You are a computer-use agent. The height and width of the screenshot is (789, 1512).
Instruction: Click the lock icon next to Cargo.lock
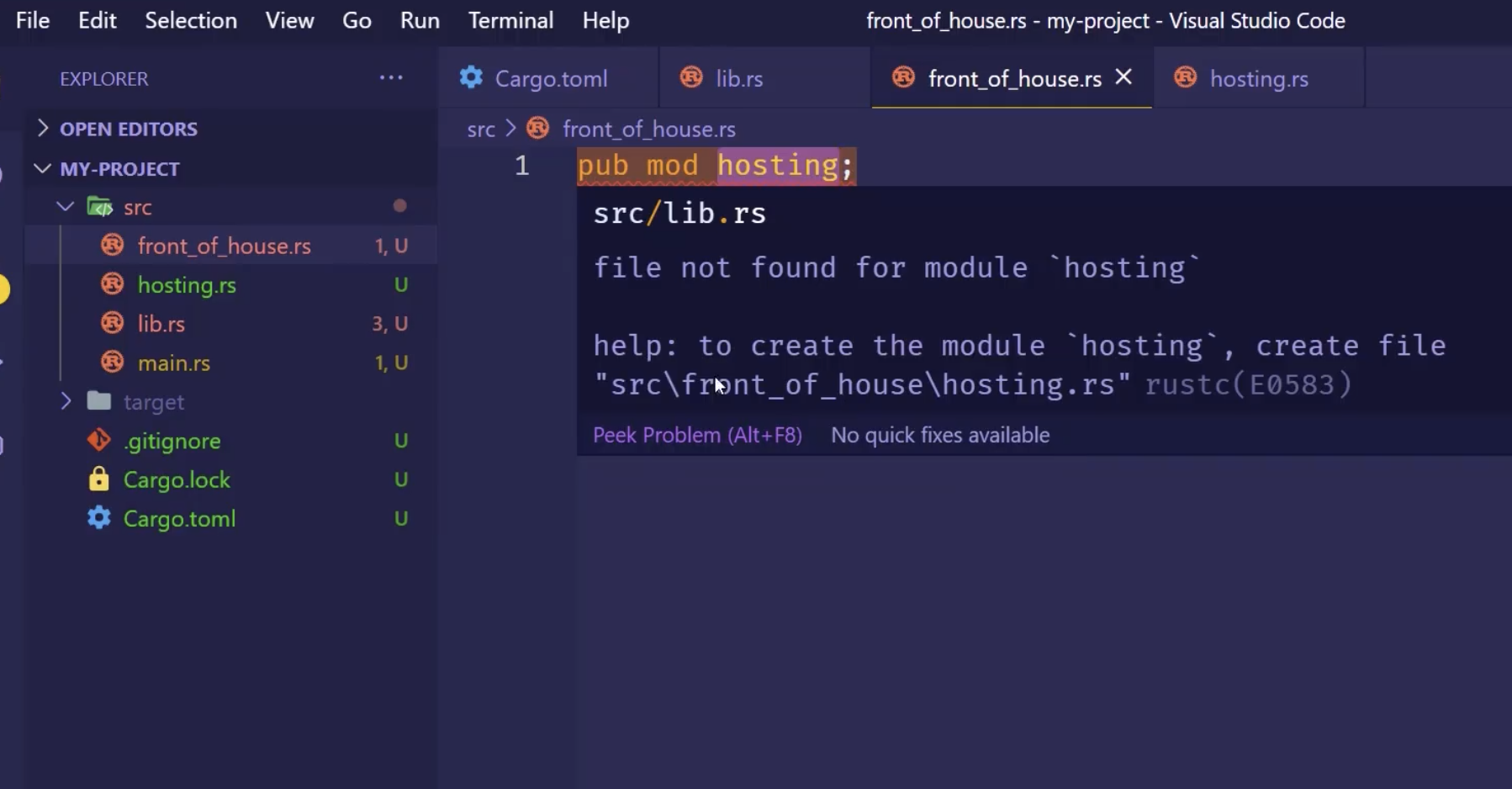[x=98, y=479]
